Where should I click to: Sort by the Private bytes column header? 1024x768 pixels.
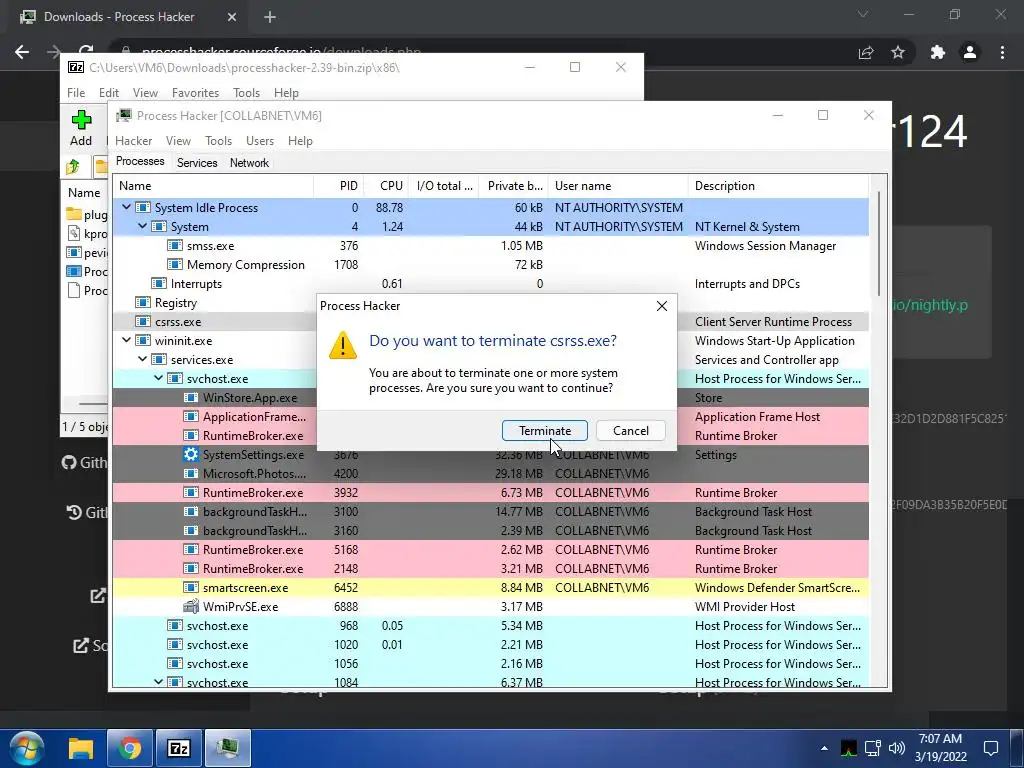[513, 185]
